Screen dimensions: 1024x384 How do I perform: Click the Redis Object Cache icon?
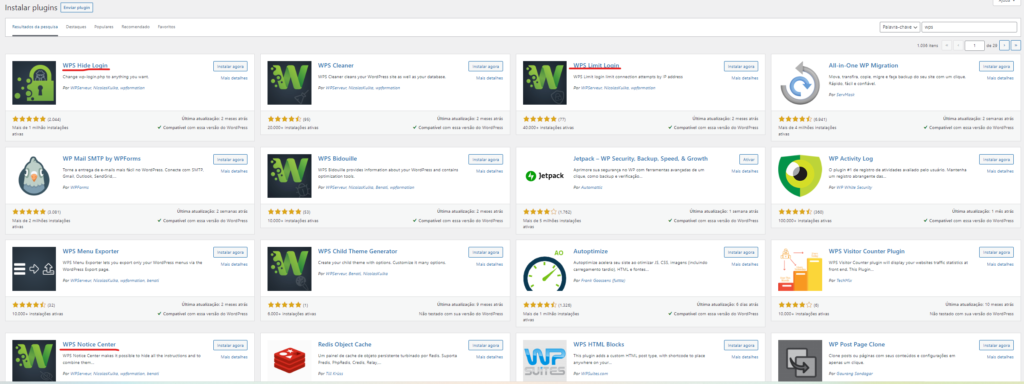pos(289,361)
